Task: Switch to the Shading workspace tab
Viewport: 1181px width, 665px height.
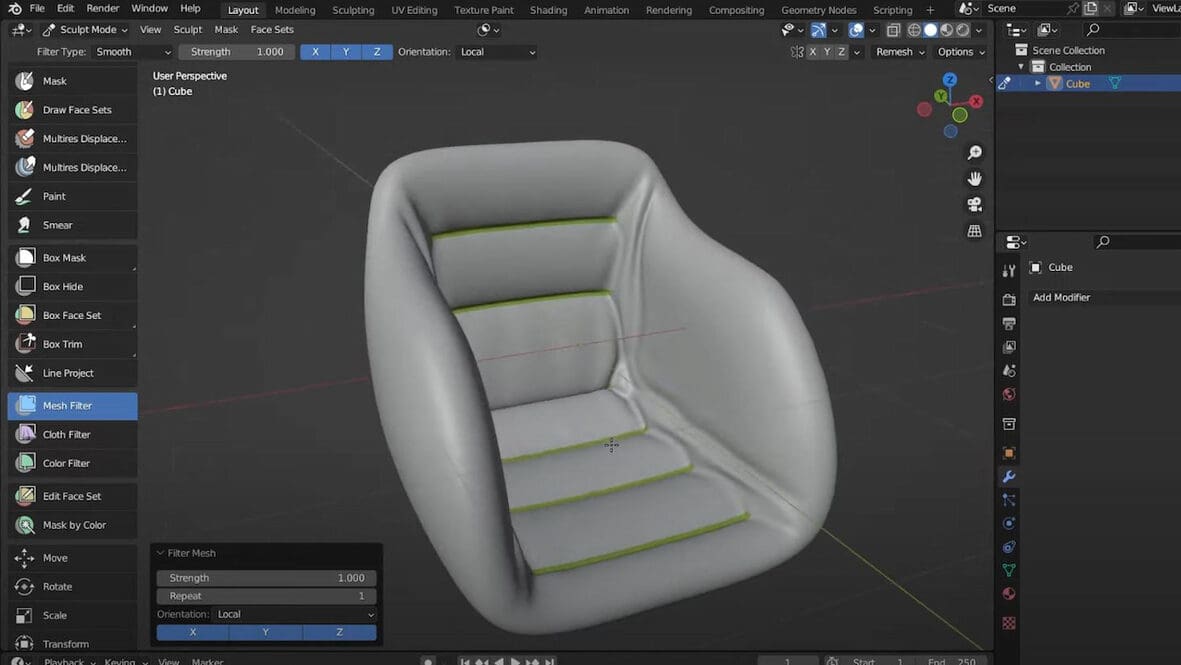Action: tap(548, 10)
